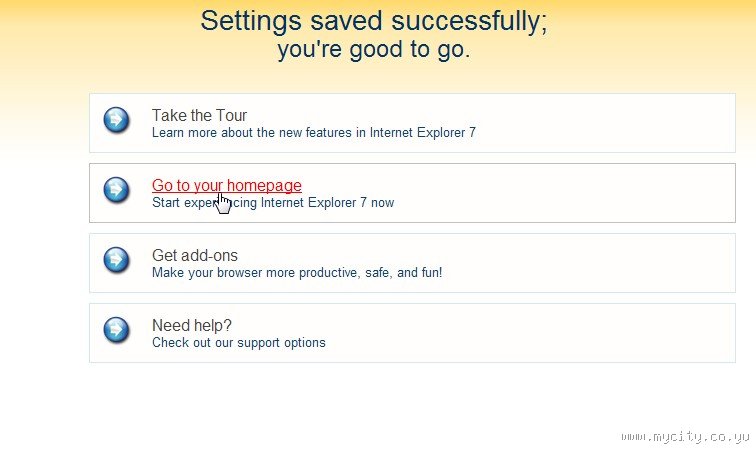The height and width of the screenshot is (450, 756).
Task: Click the www.mycity.co.yu watermark text
Action: point(684,436)
